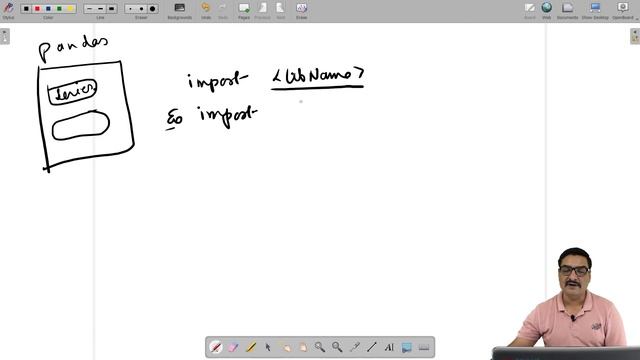Select the thick line width
640x360 pixels.
tap(111, 9)
